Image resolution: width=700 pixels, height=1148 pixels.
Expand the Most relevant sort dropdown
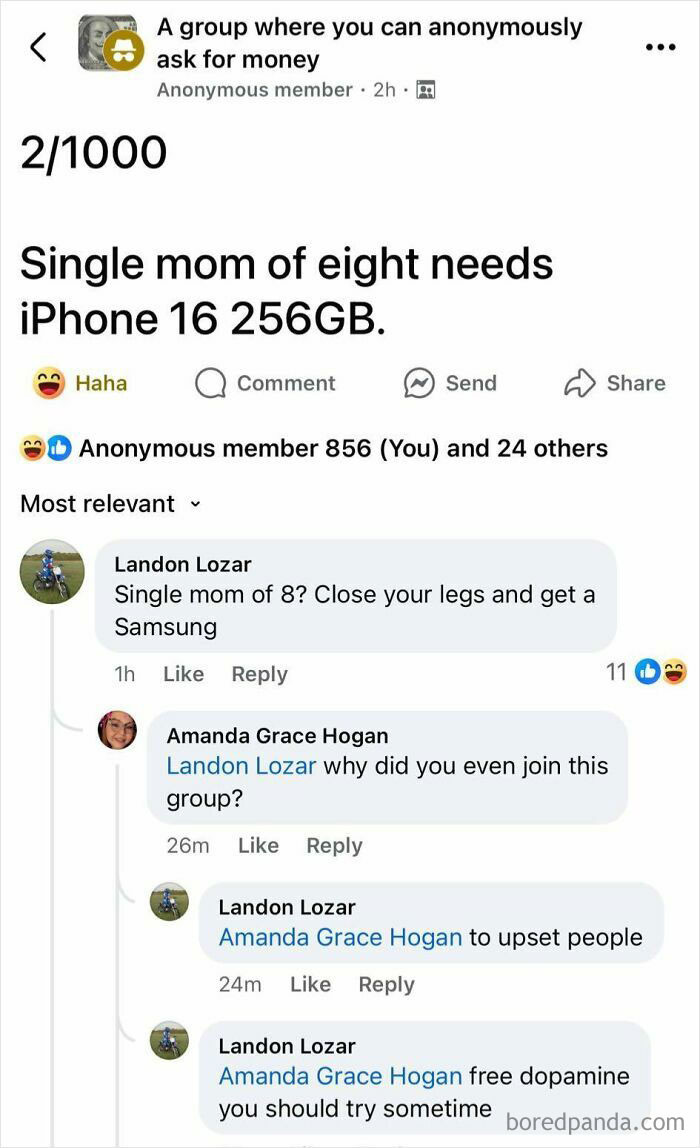(x=111, y=504)
